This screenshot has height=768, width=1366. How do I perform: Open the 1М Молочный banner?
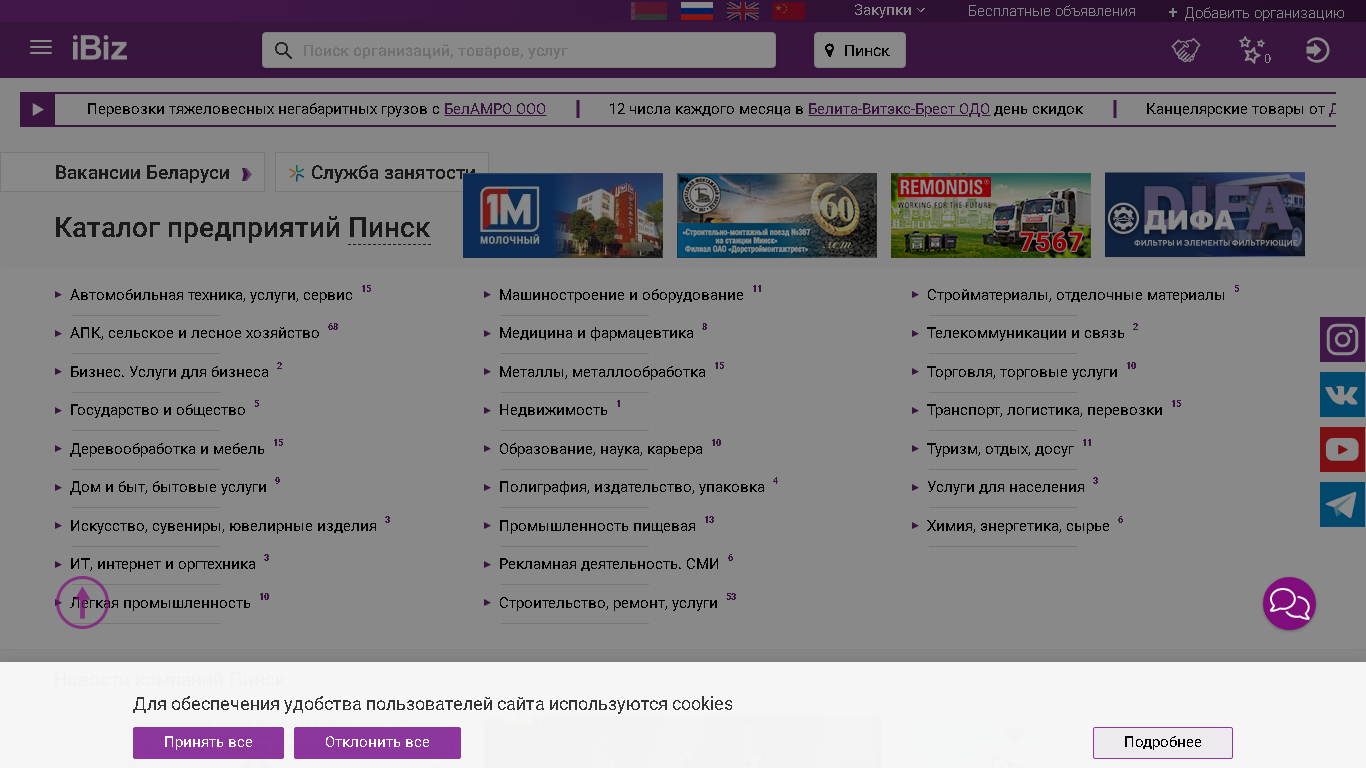pos(563,215)
